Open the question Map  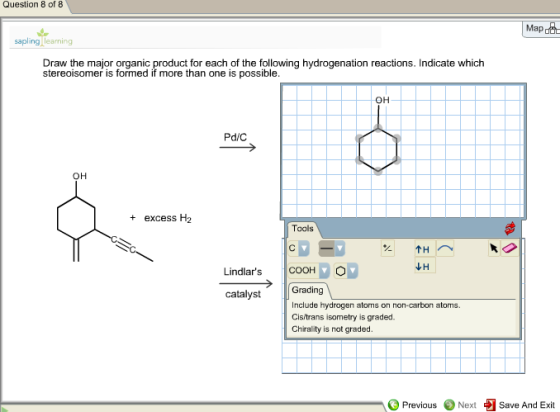tap(541, 29)
